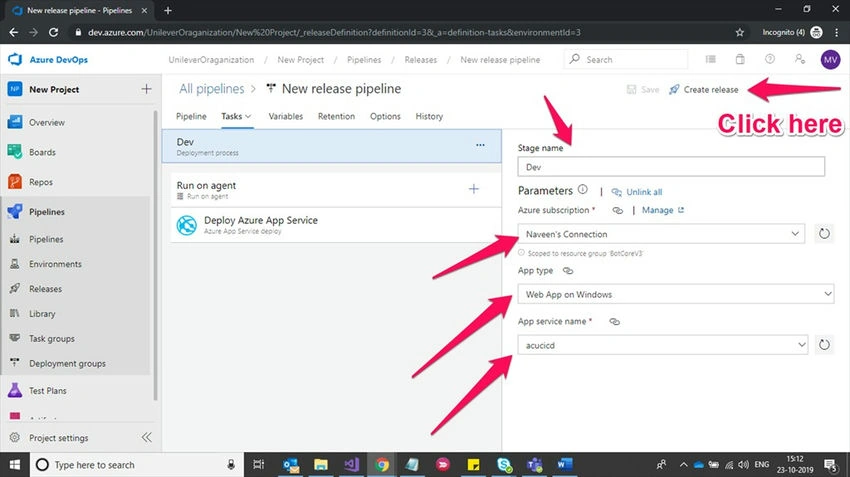Click link icon beside Azure subscription
Screen dimensions: 850x477
pos(617,210)
